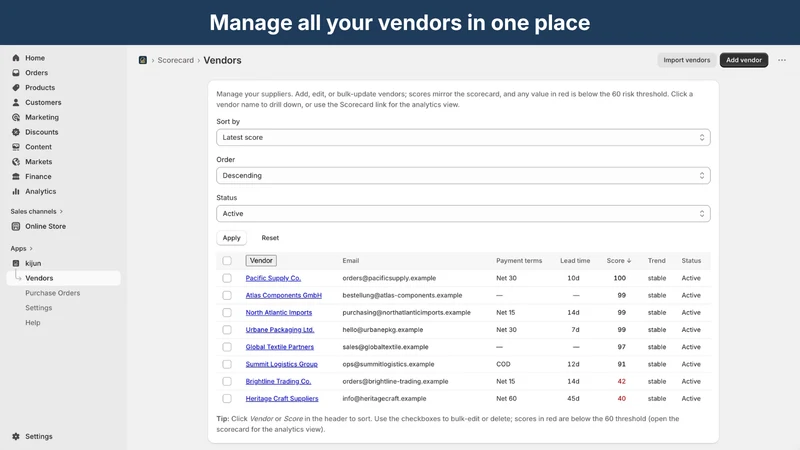Click the Scorecard breadcrumb link
Image resolution: width=800 pixels, height=450 pixels.
176,60
